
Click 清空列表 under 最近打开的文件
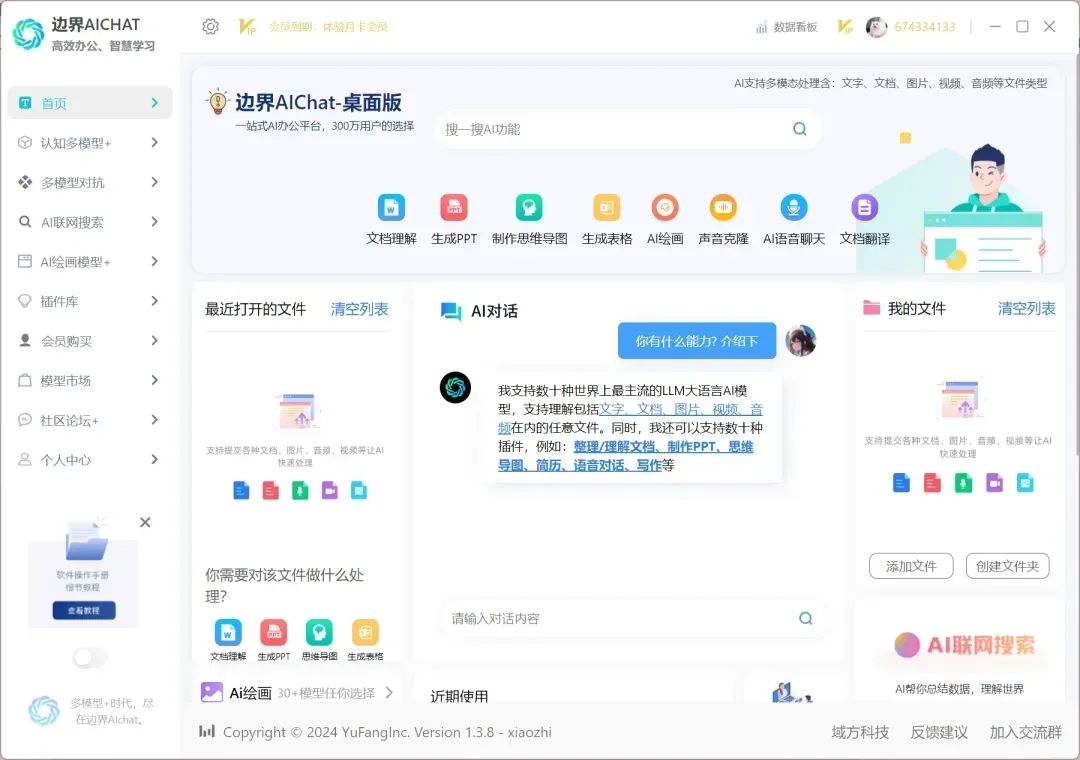coord(359,309)
